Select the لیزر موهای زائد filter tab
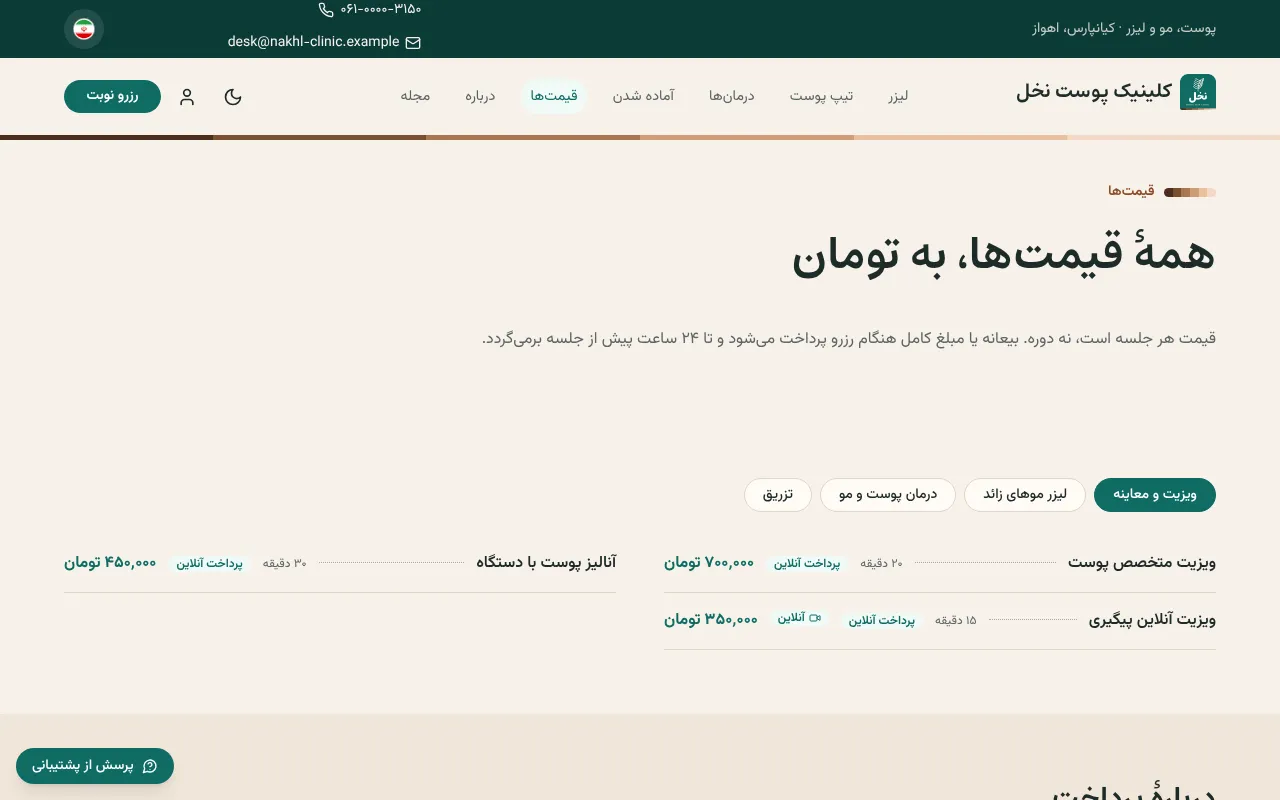Image resolution: width=1280 pixels, height=800 pixels. coord(1025,495)
